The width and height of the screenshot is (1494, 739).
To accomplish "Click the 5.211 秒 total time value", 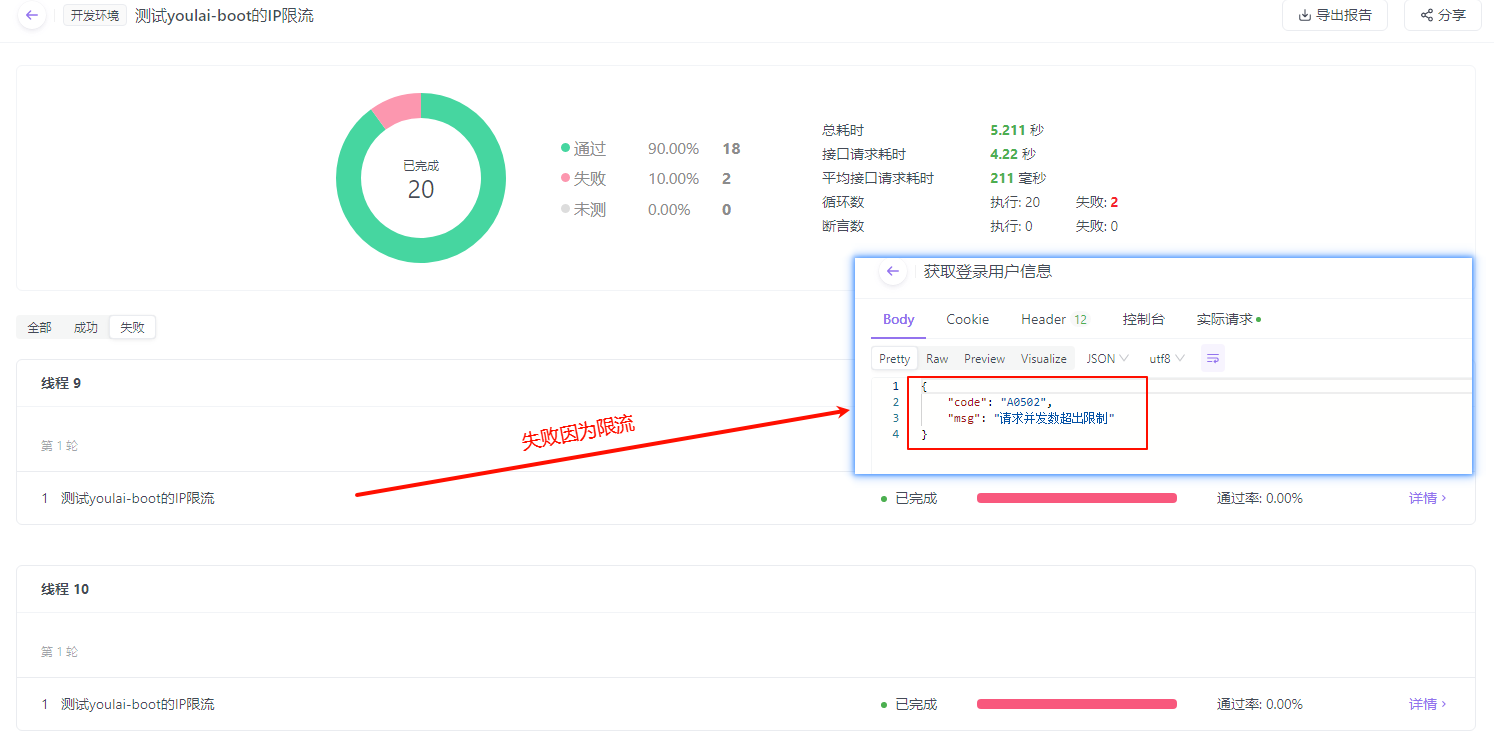I will tap(1017, 130).
